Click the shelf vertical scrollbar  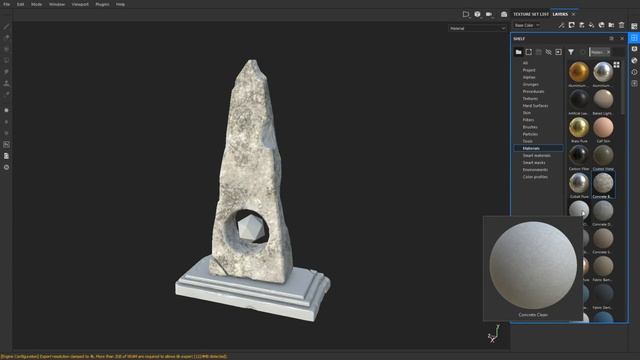coord(623,88)
